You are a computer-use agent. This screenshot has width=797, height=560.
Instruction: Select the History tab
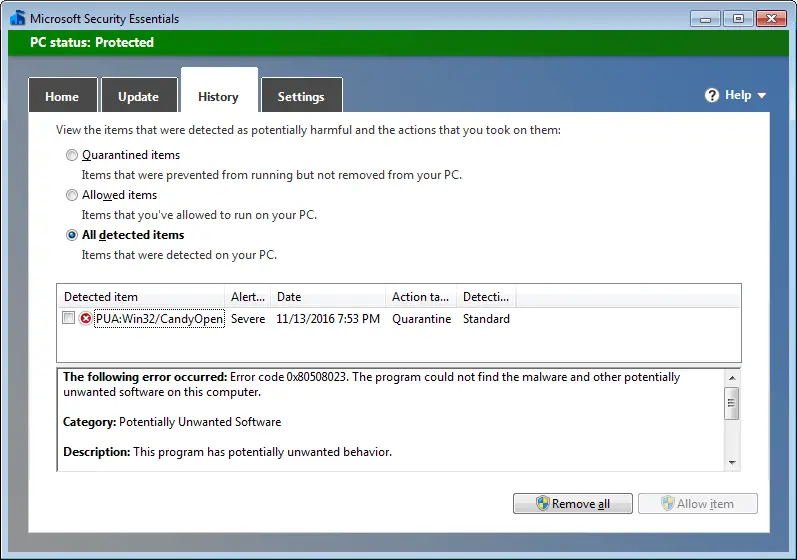click(x=219, y=90)
